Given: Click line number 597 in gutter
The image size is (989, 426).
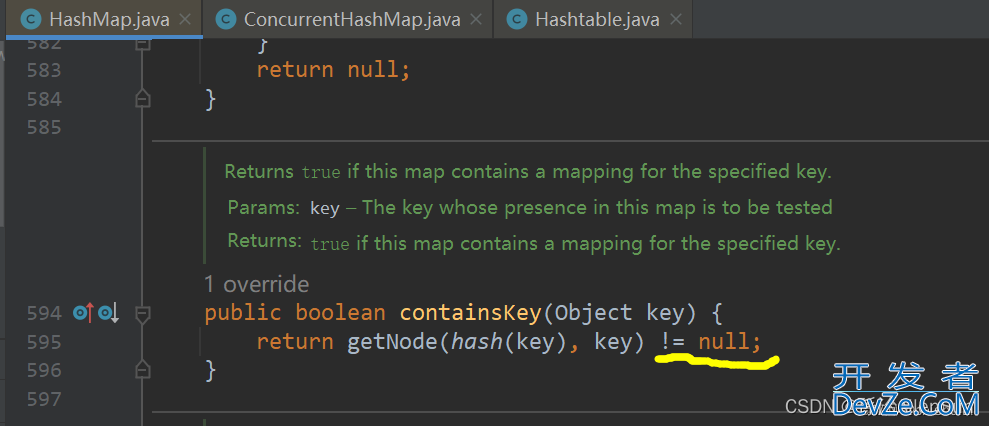Looking at the screenshot, I should click(44, 399).
